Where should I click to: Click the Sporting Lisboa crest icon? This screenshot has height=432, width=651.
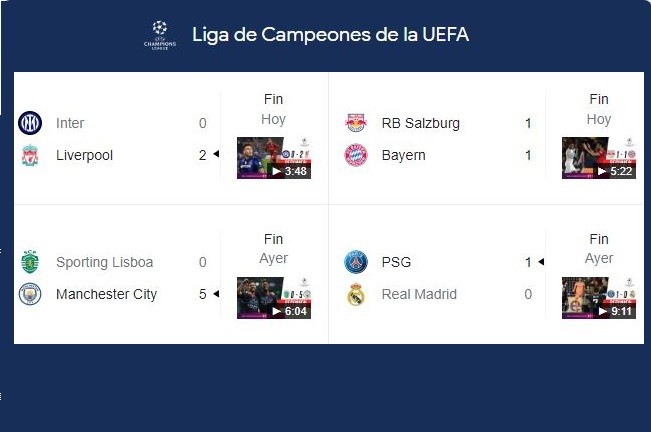(x=30, y=262)
